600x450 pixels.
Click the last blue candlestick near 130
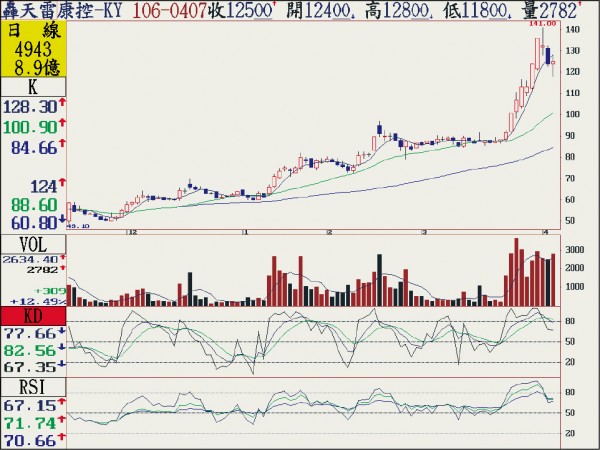point(548,56)
